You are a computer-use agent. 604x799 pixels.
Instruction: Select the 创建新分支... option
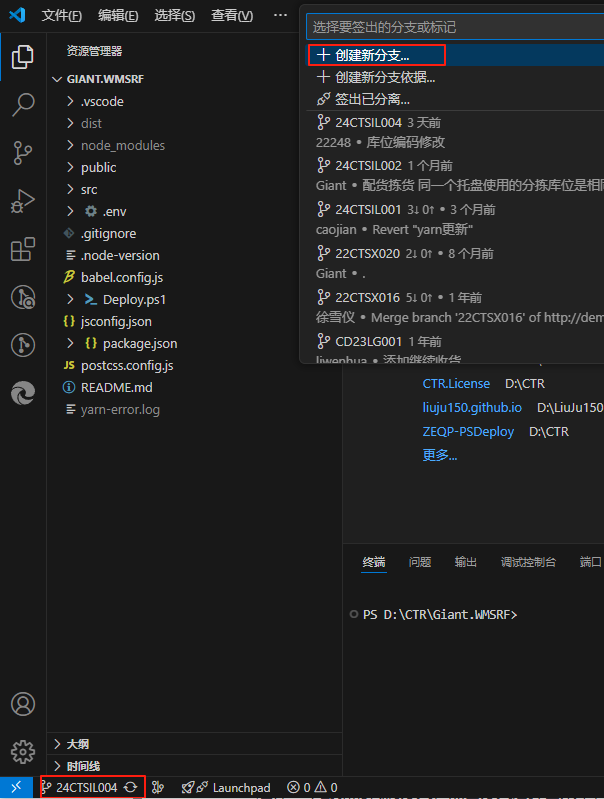coord(373,55)
